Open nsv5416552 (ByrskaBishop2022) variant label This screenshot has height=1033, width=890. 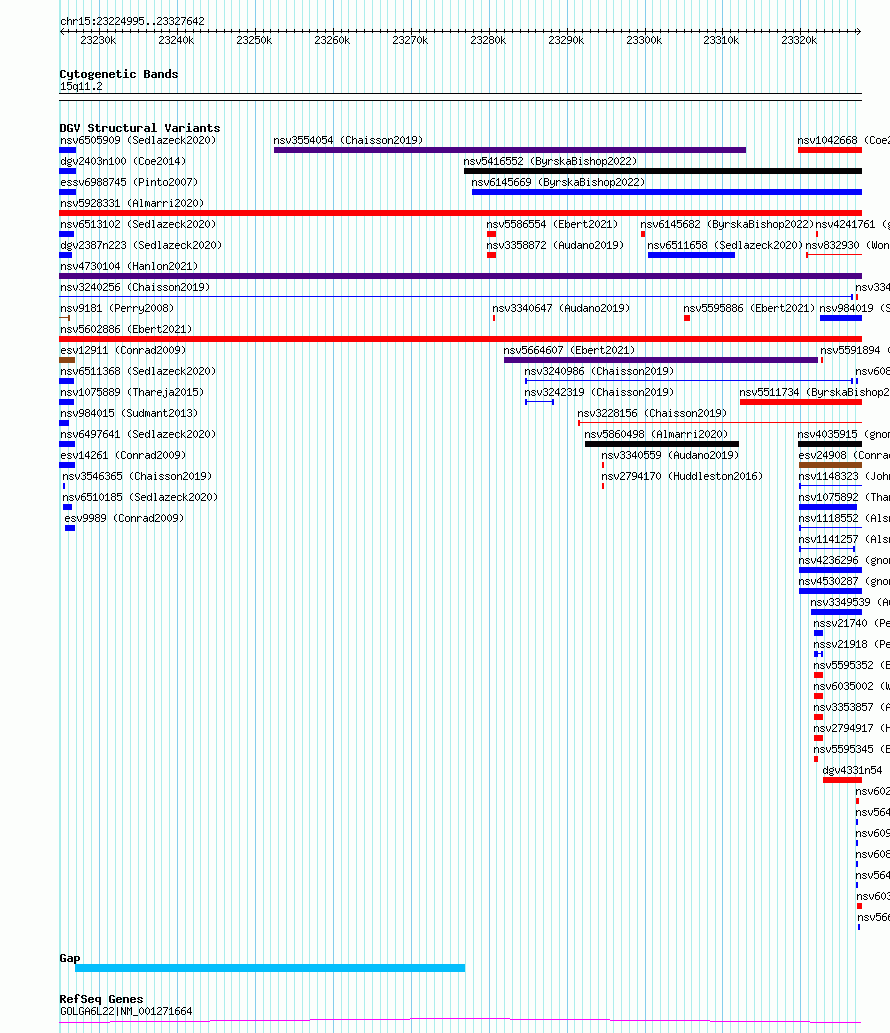(x=550, y=161)
